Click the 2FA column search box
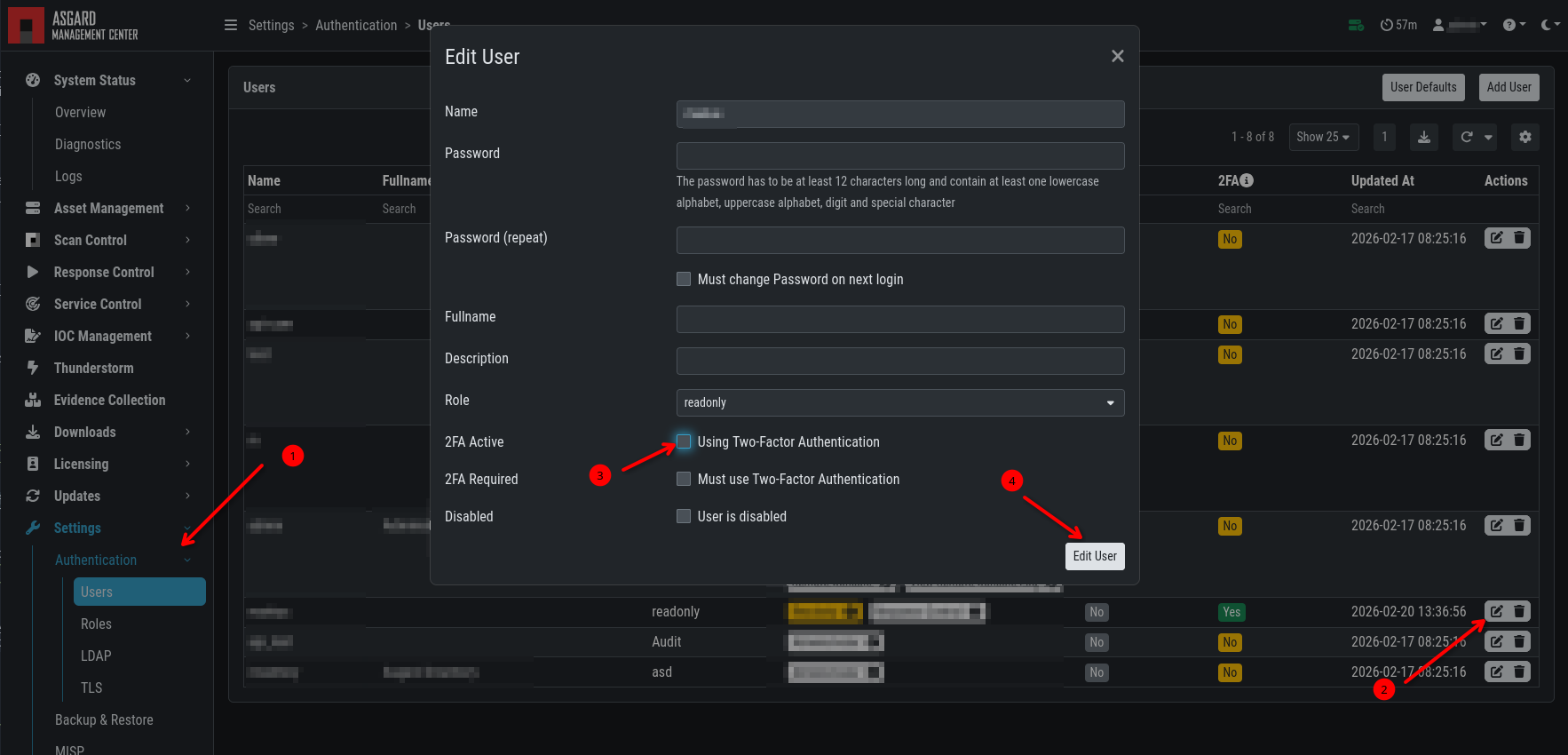 pos(1279,209)
